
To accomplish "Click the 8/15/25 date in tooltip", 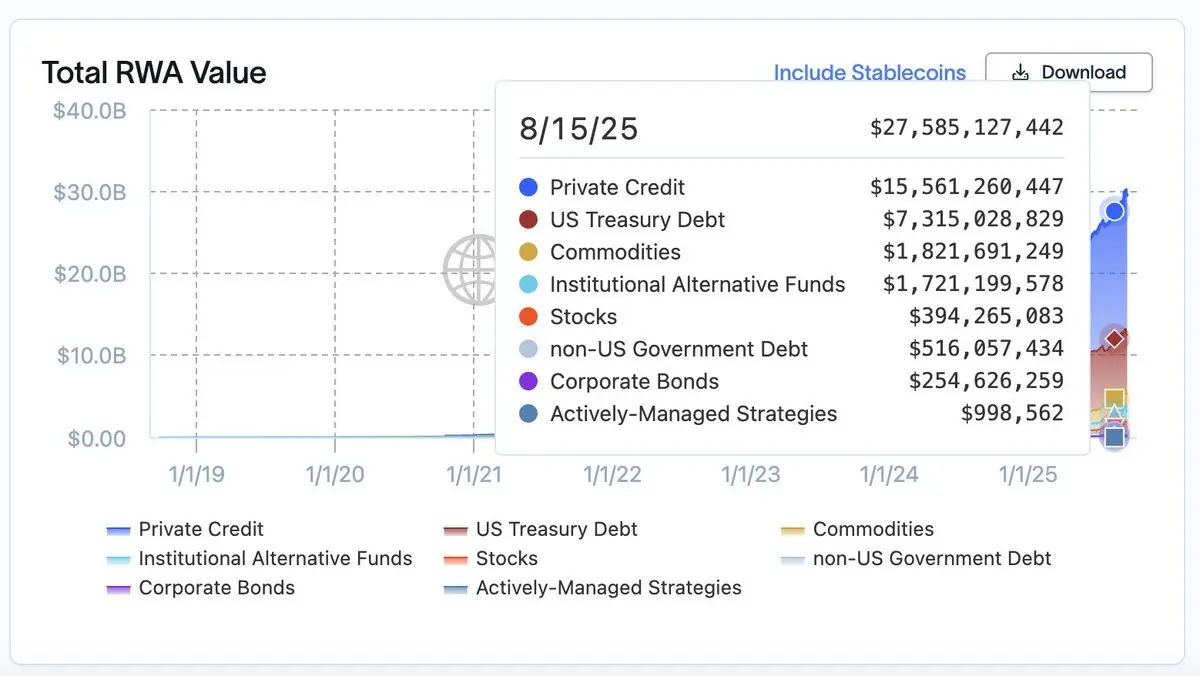I will click(x=578, y=128).
